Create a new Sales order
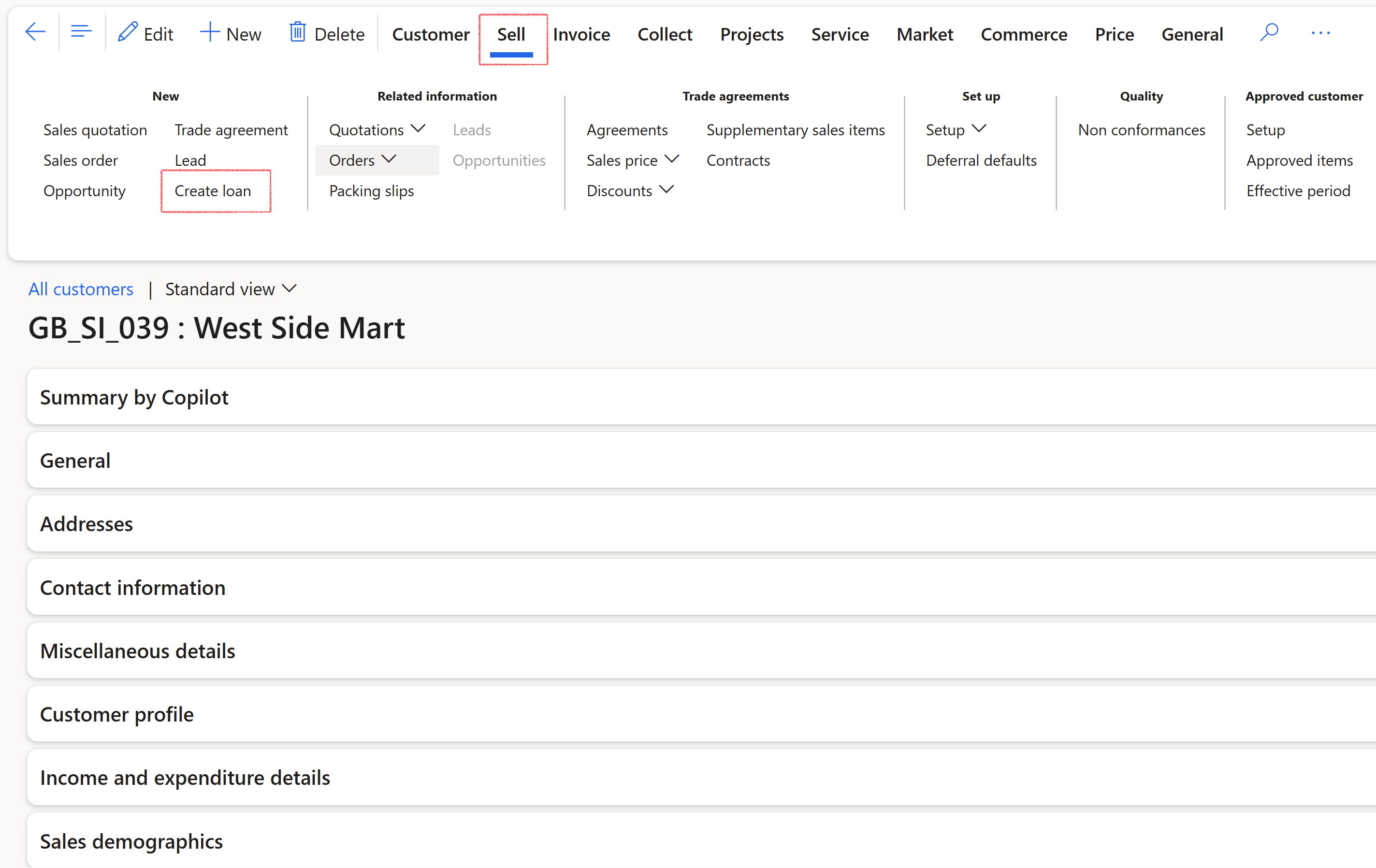This screenshot has height=868, width=1376. point(81,160)
